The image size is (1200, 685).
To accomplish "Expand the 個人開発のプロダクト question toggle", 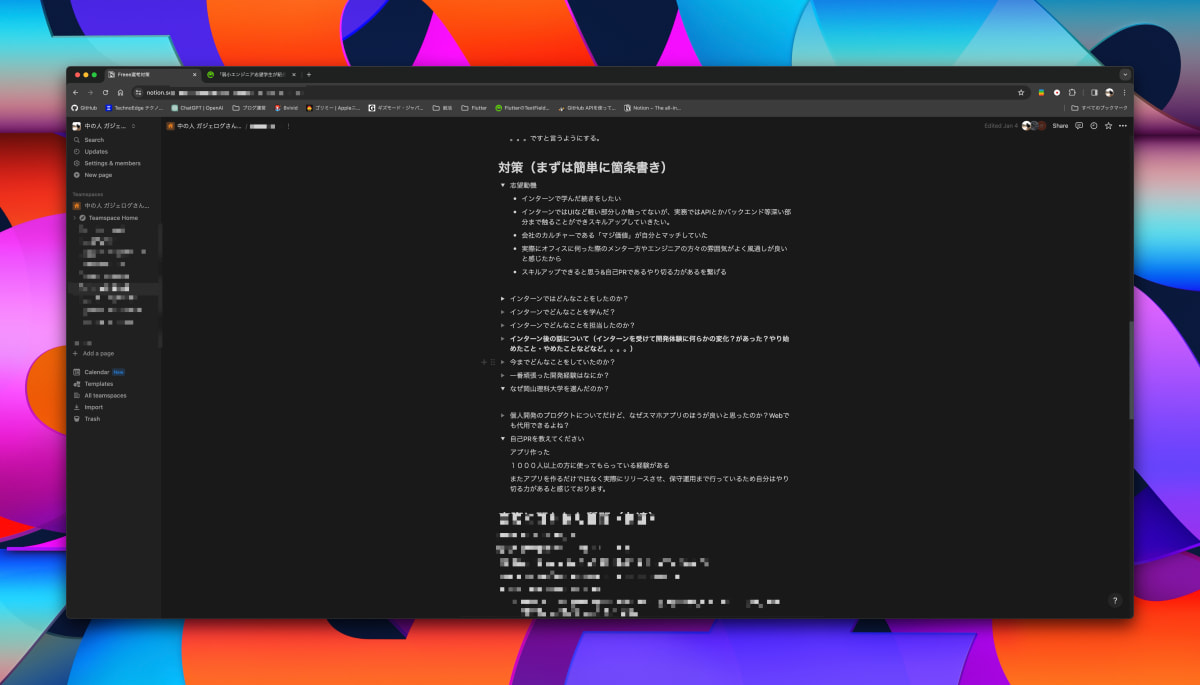I will point(503,415).
